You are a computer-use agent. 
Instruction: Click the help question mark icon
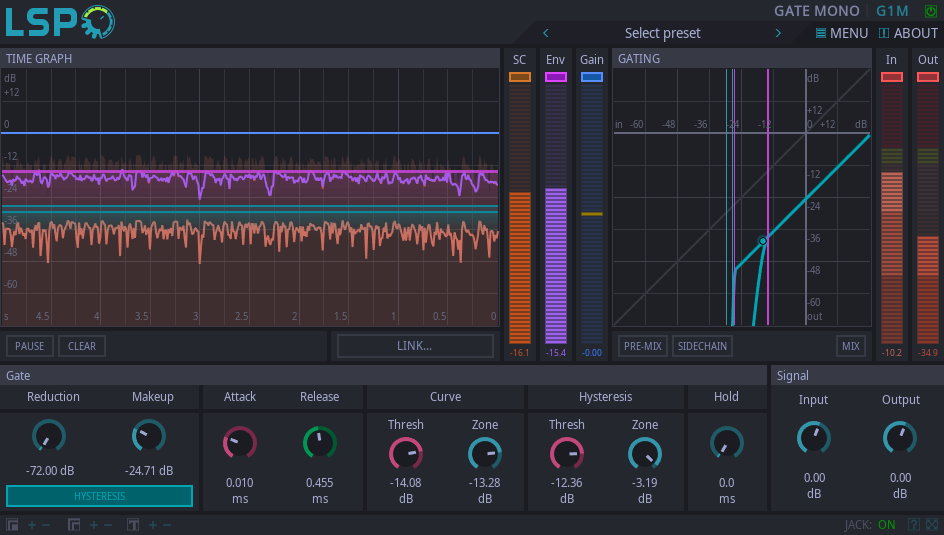(x=913, y=524)
